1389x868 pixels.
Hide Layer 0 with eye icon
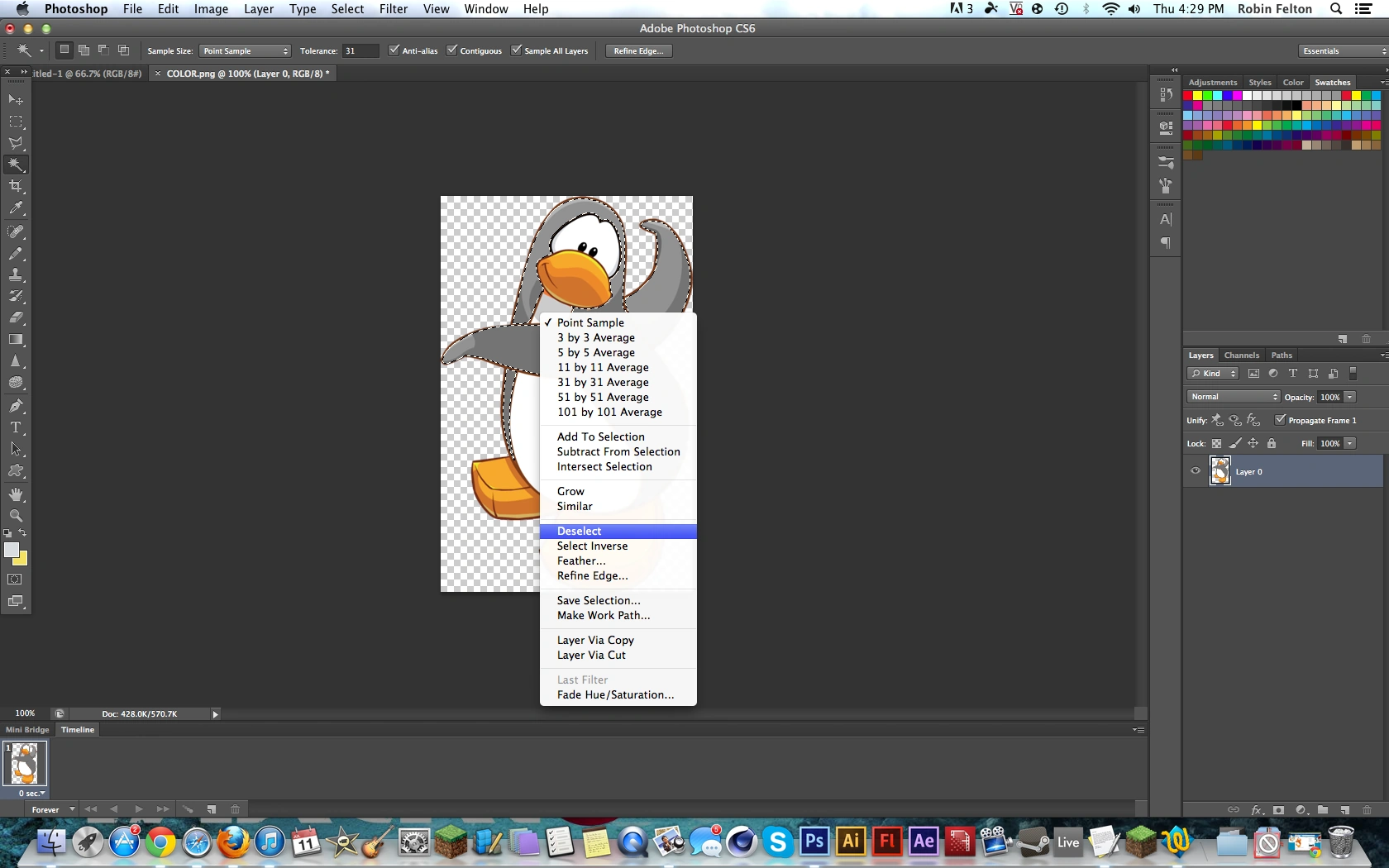coord(1195,471)
